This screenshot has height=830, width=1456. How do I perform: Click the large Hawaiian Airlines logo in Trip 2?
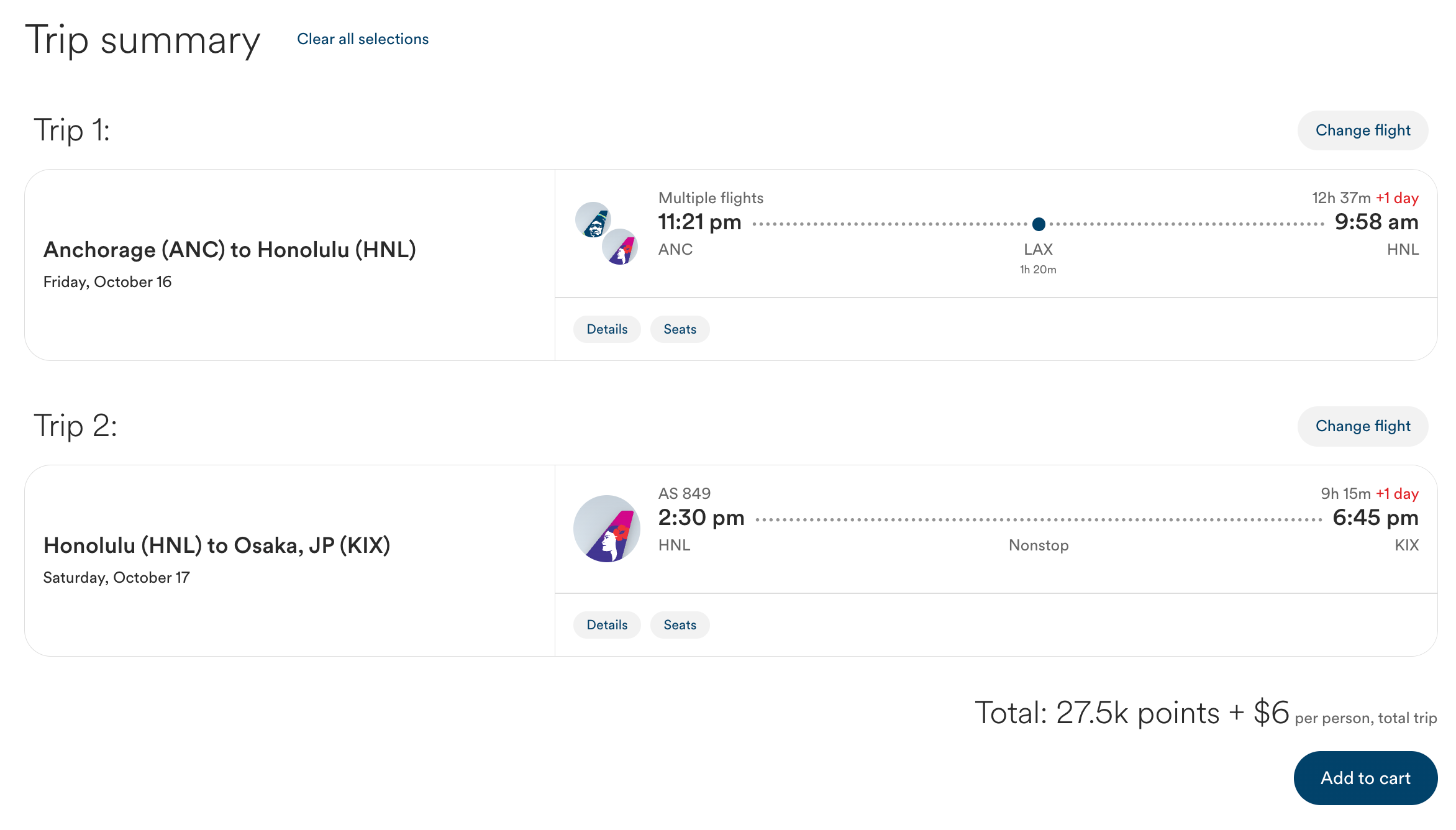pos(607,529)
